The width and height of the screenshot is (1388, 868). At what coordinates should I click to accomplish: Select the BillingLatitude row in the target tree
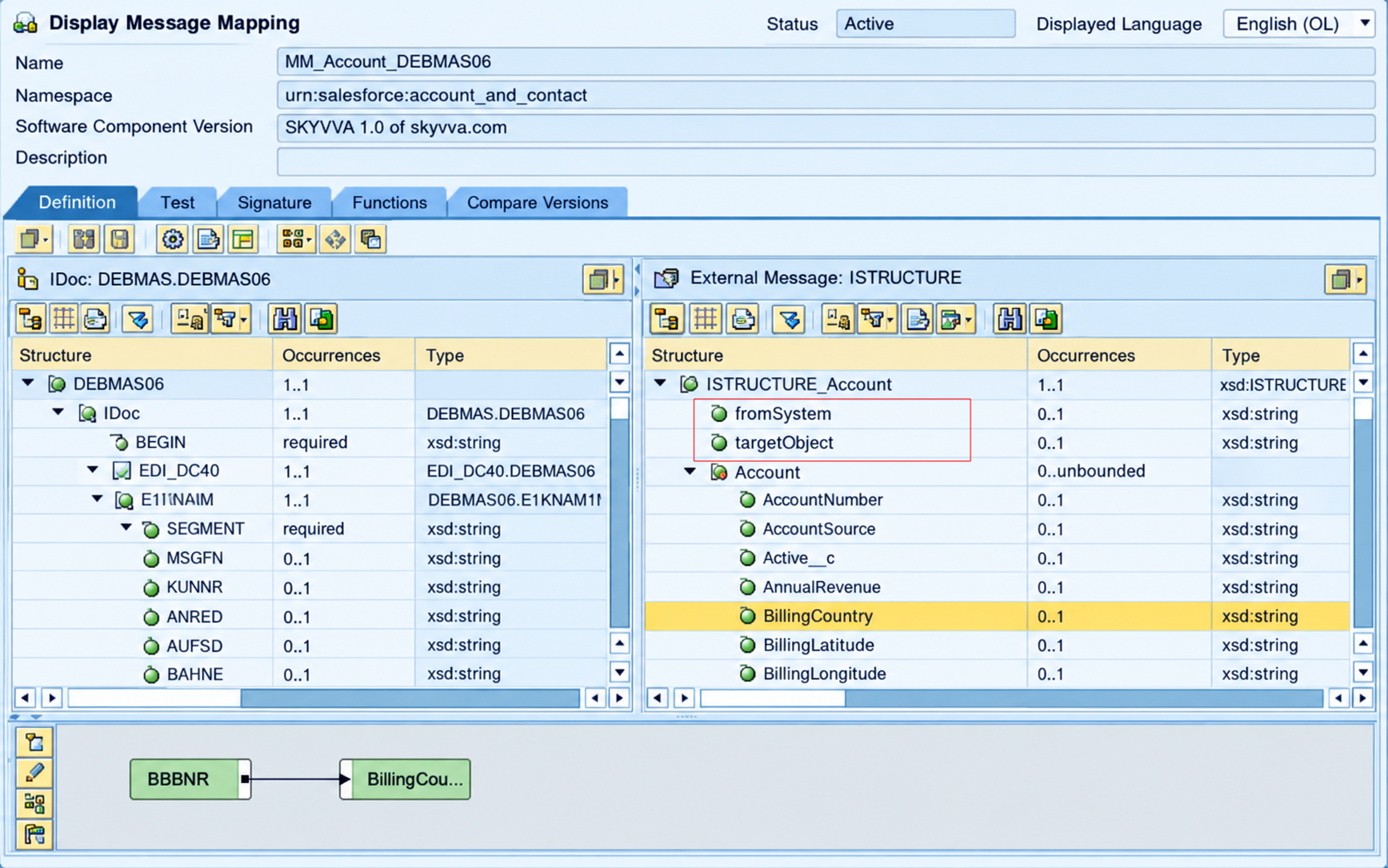997,645
